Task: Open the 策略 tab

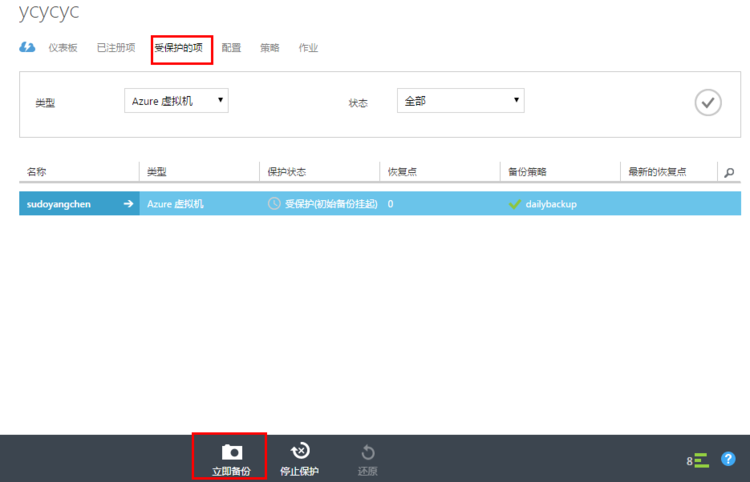Action: pos(269,48)
